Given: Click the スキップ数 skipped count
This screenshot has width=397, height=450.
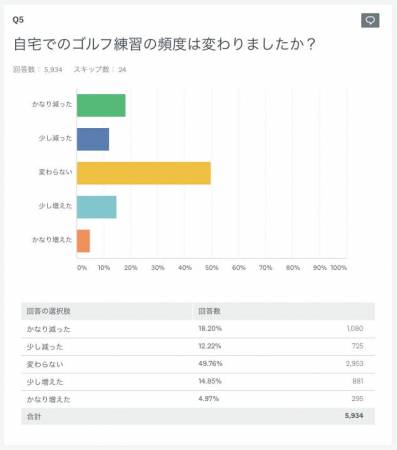Looking at the screenshot, I should (100, 69).
